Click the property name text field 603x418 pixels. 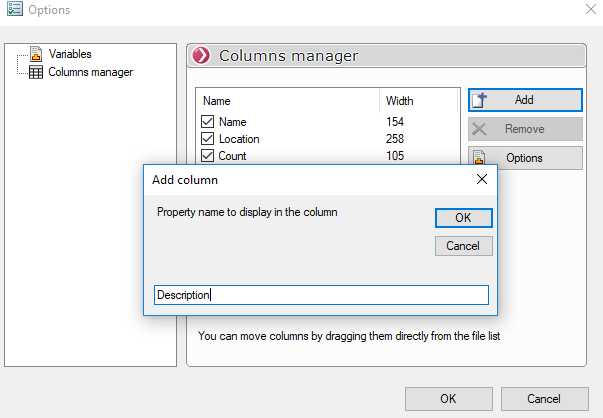(320, 295)
